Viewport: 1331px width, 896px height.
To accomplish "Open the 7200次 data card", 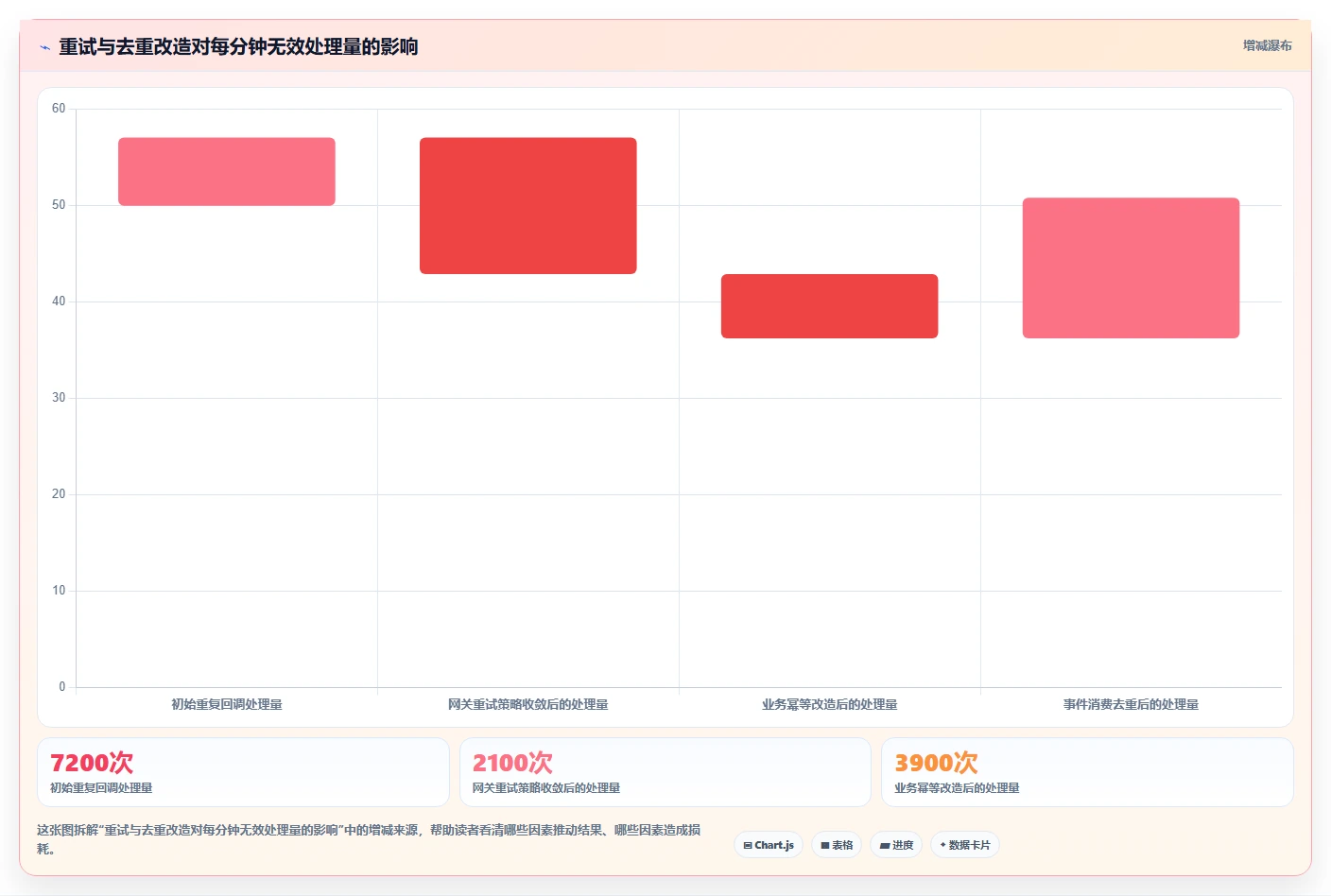I will [x=243, y=772].
